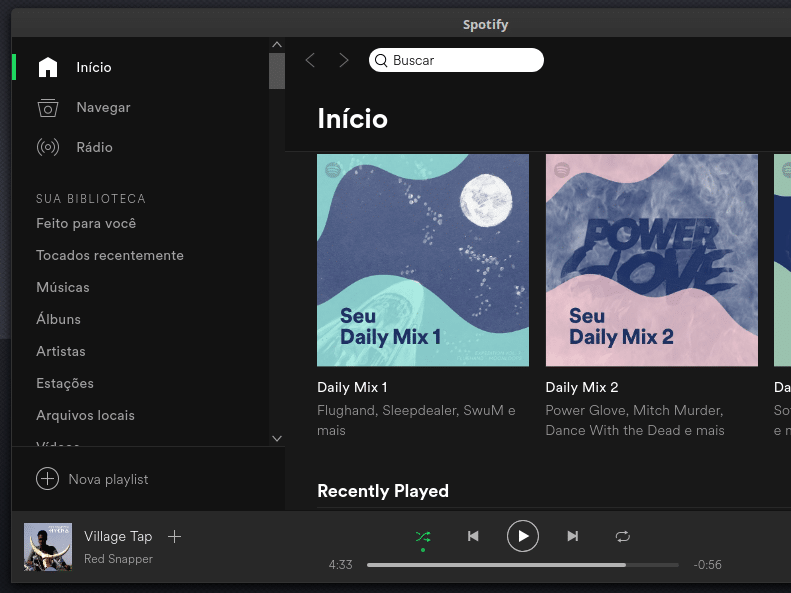
Task: Skip to the next track
Action: [573, 536]
